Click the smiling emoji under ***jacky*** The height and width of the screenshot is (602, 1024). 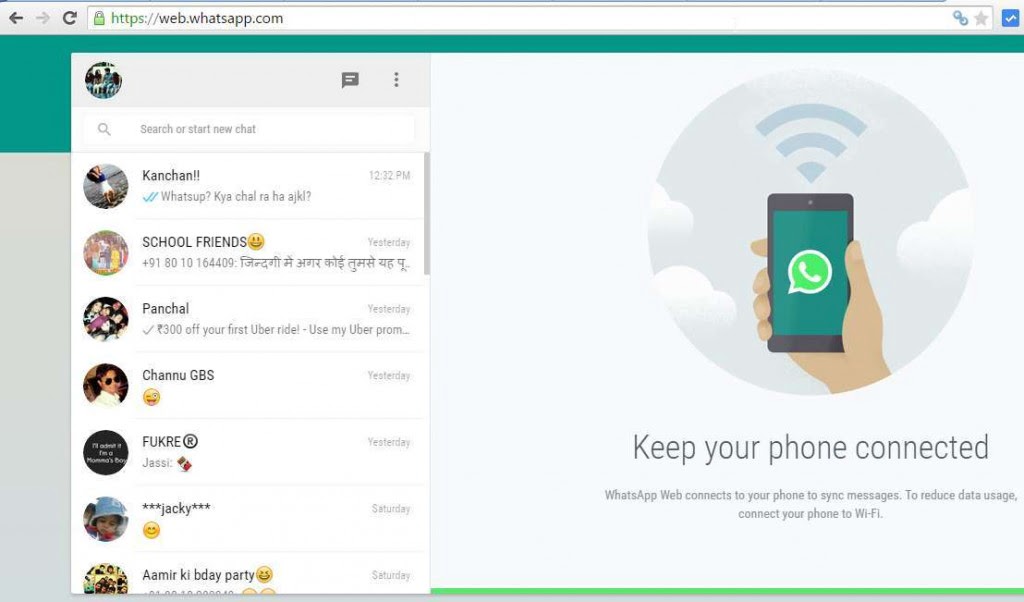click(152, 530)
